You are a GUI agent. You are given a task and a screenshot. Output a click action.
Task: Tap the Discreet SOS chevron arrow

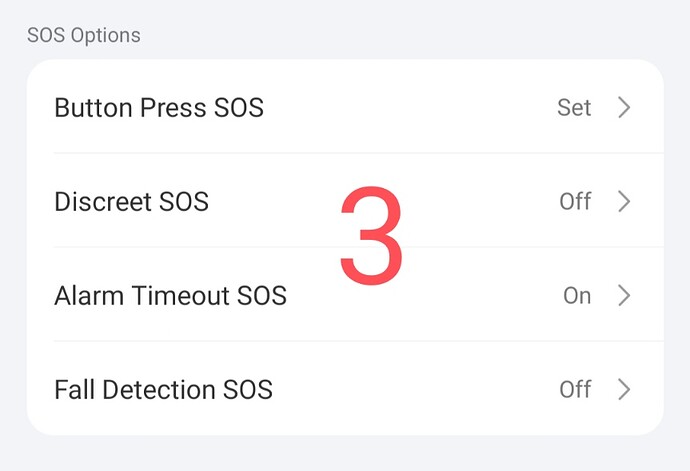(624, 201)
